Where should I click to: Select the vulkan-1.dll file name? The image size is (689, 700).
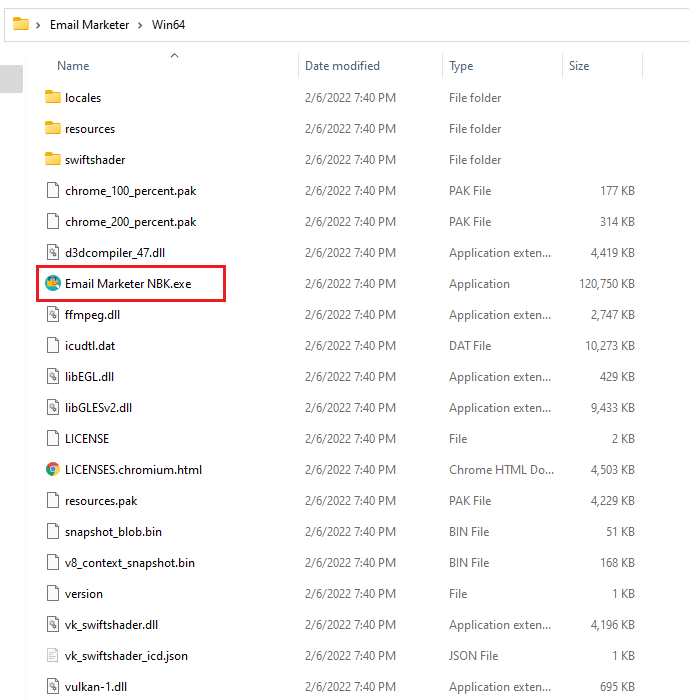click(x=96, y=687)
